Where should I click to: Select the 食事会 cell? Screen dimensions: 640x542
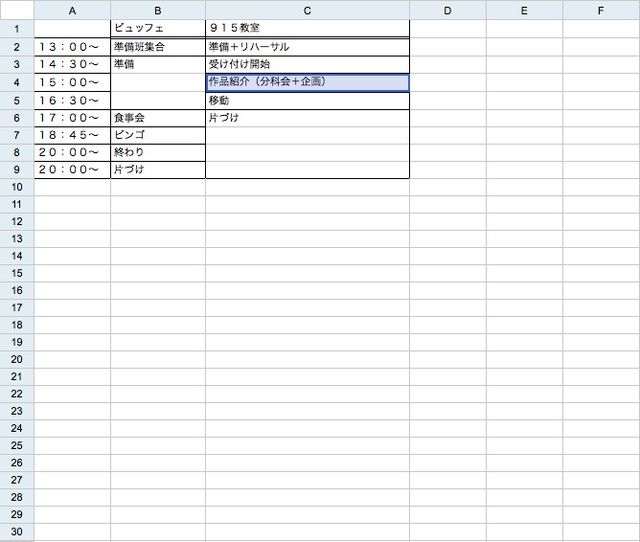(x=158, y=118)
